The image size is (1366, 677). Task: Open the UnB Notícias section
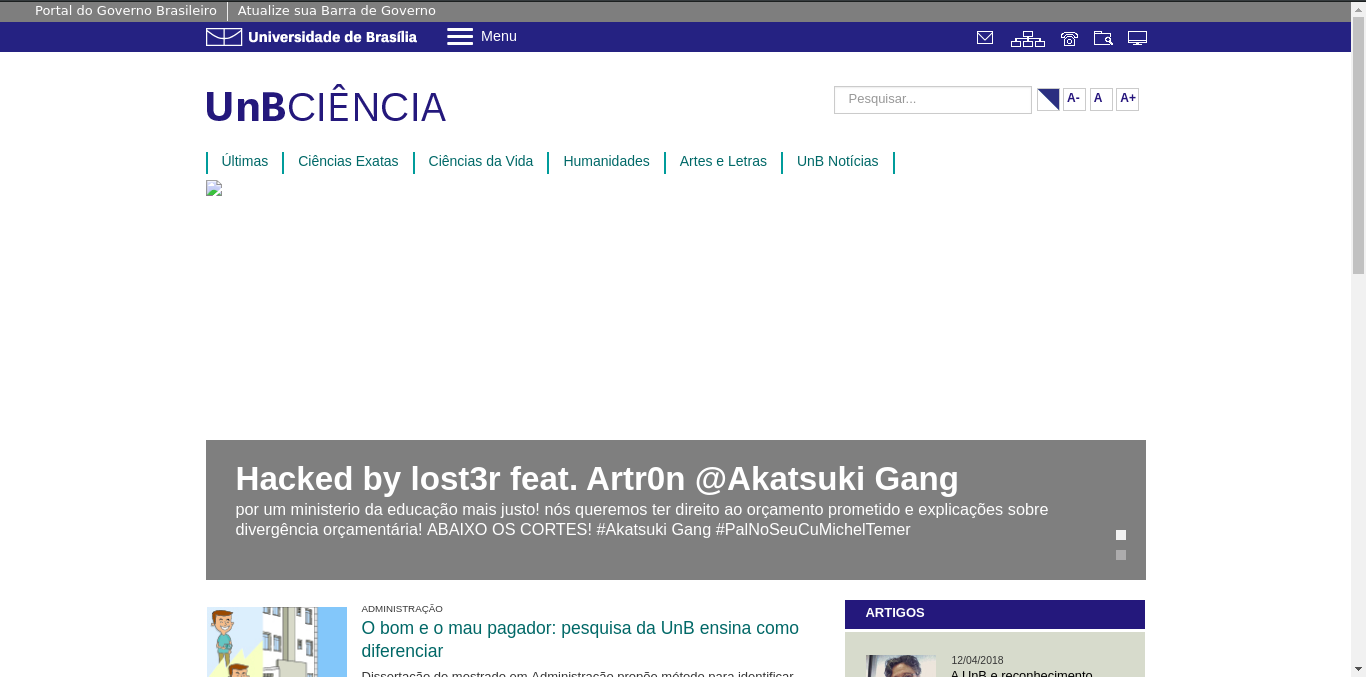pos(838,161)
